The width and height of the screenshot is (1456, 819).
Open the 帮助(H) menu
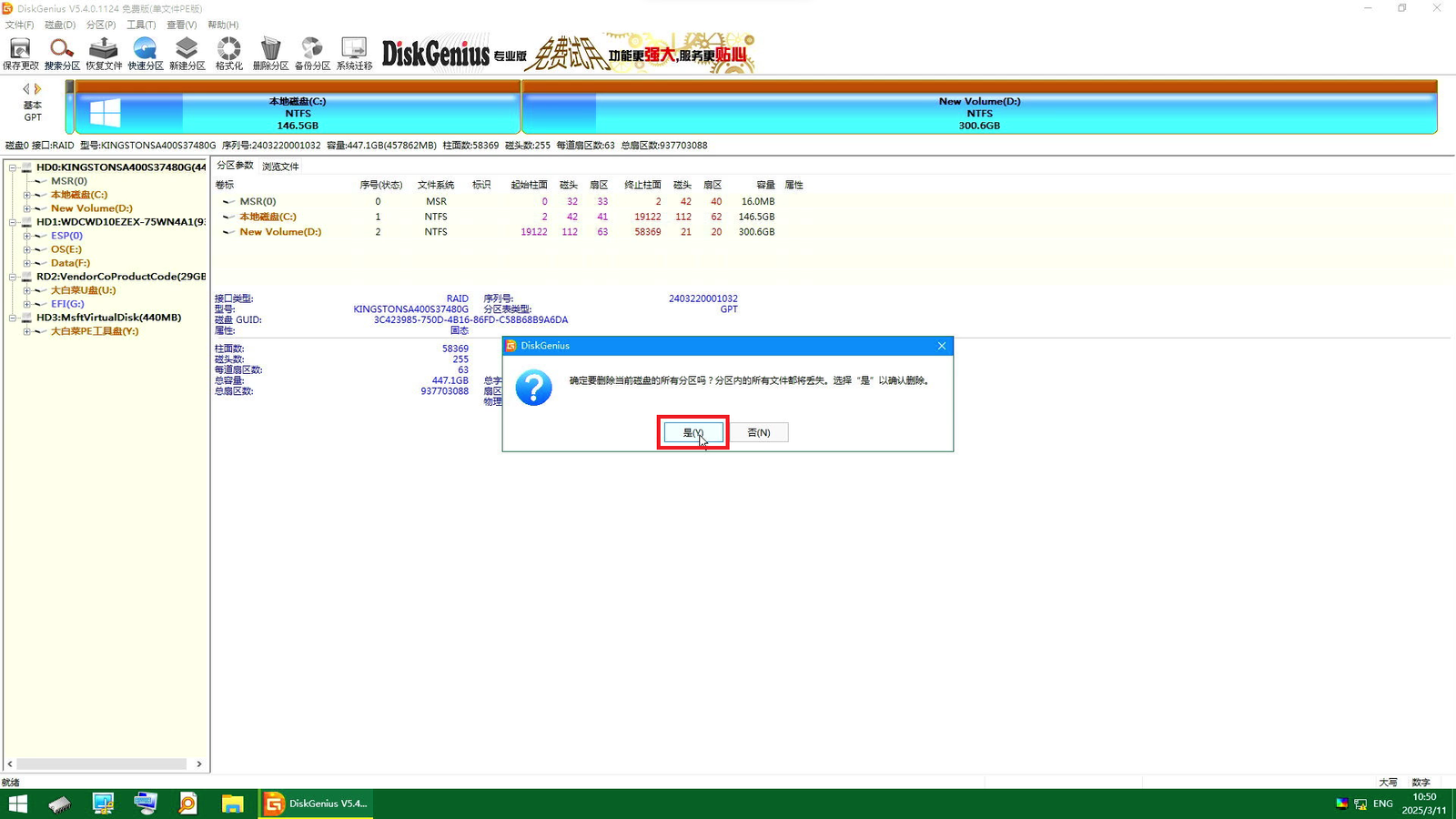coord(223,25)
